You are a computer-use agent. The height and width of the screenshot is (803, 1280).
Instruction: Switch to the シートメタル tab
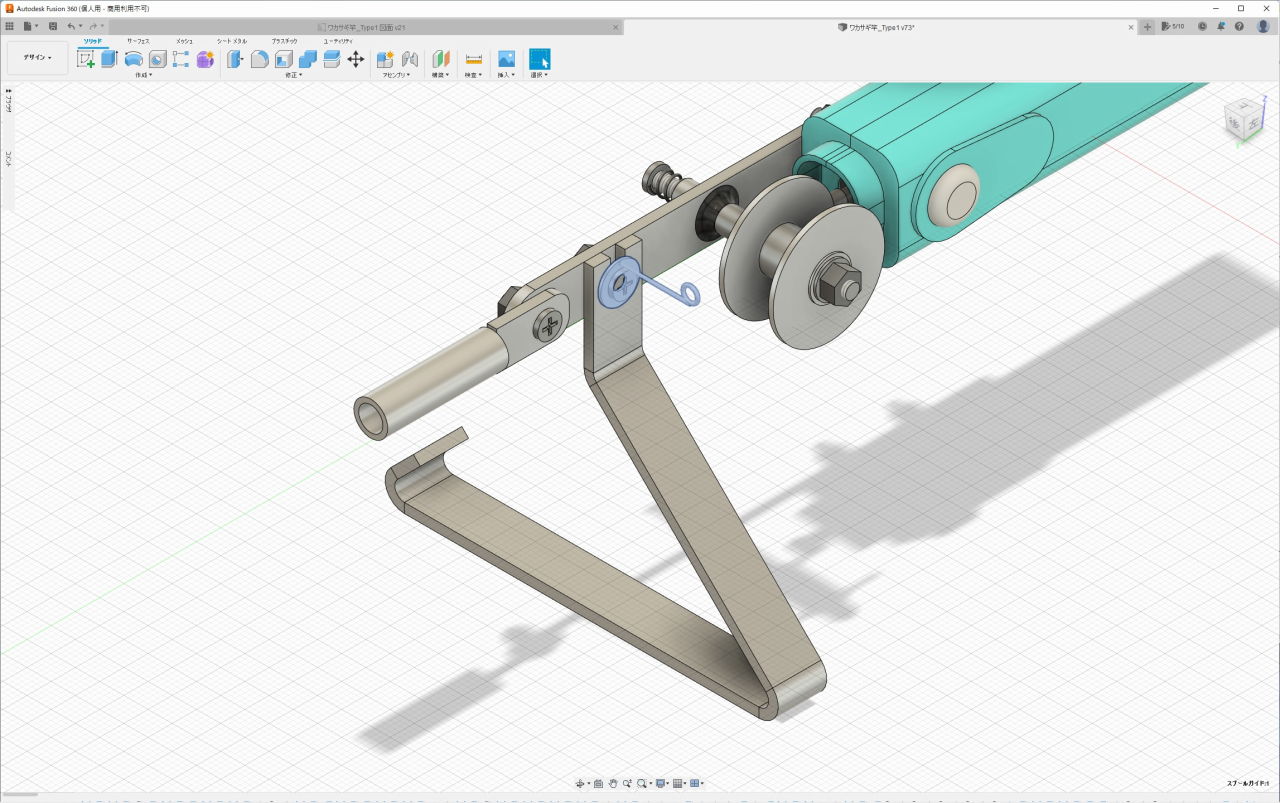coord(232,41)
